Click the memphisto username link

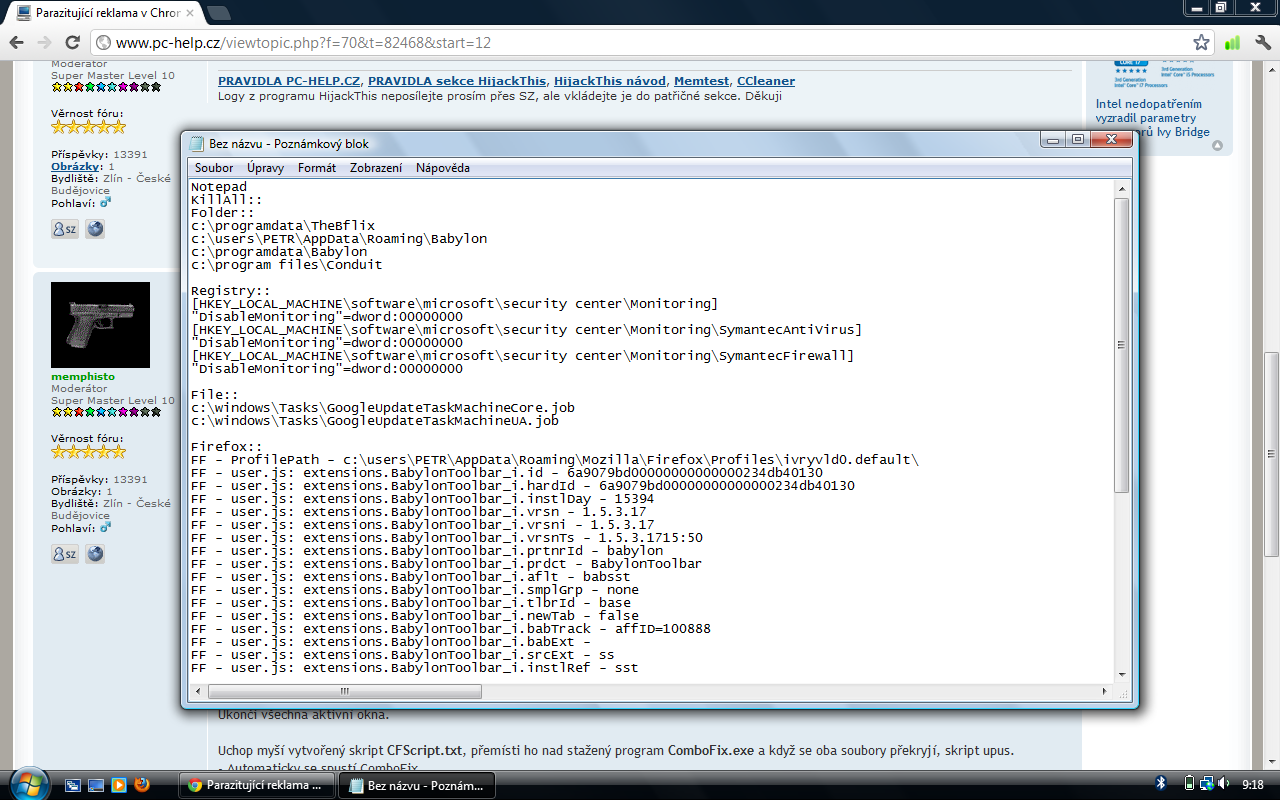click(x=83, y=377)
